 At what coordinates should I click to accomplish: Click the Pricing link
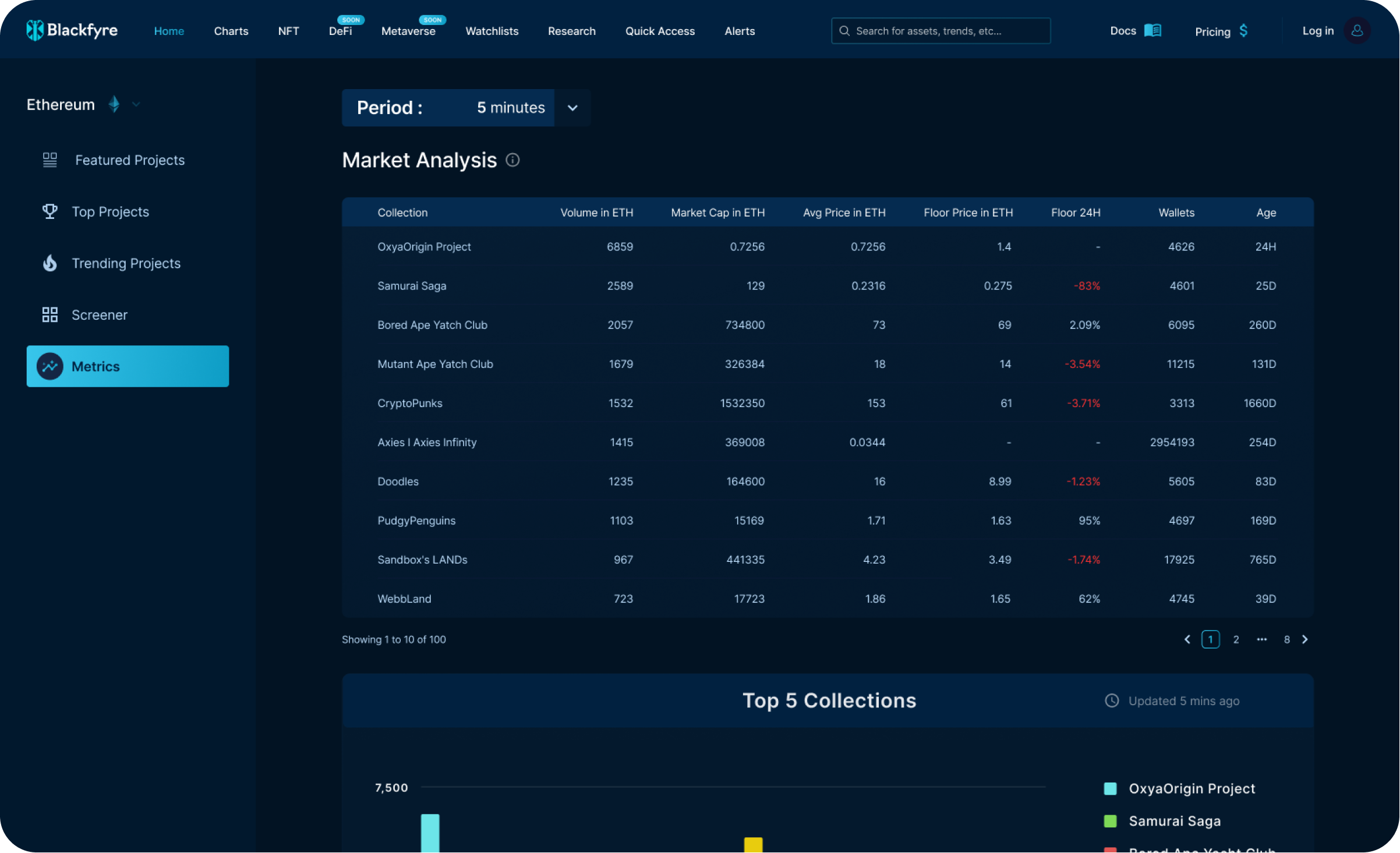[1212, 31]
